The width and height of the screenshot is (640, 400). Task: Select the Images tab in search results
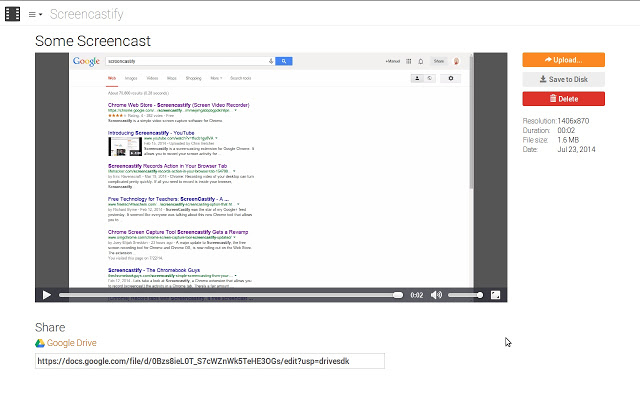click(131, 78)
